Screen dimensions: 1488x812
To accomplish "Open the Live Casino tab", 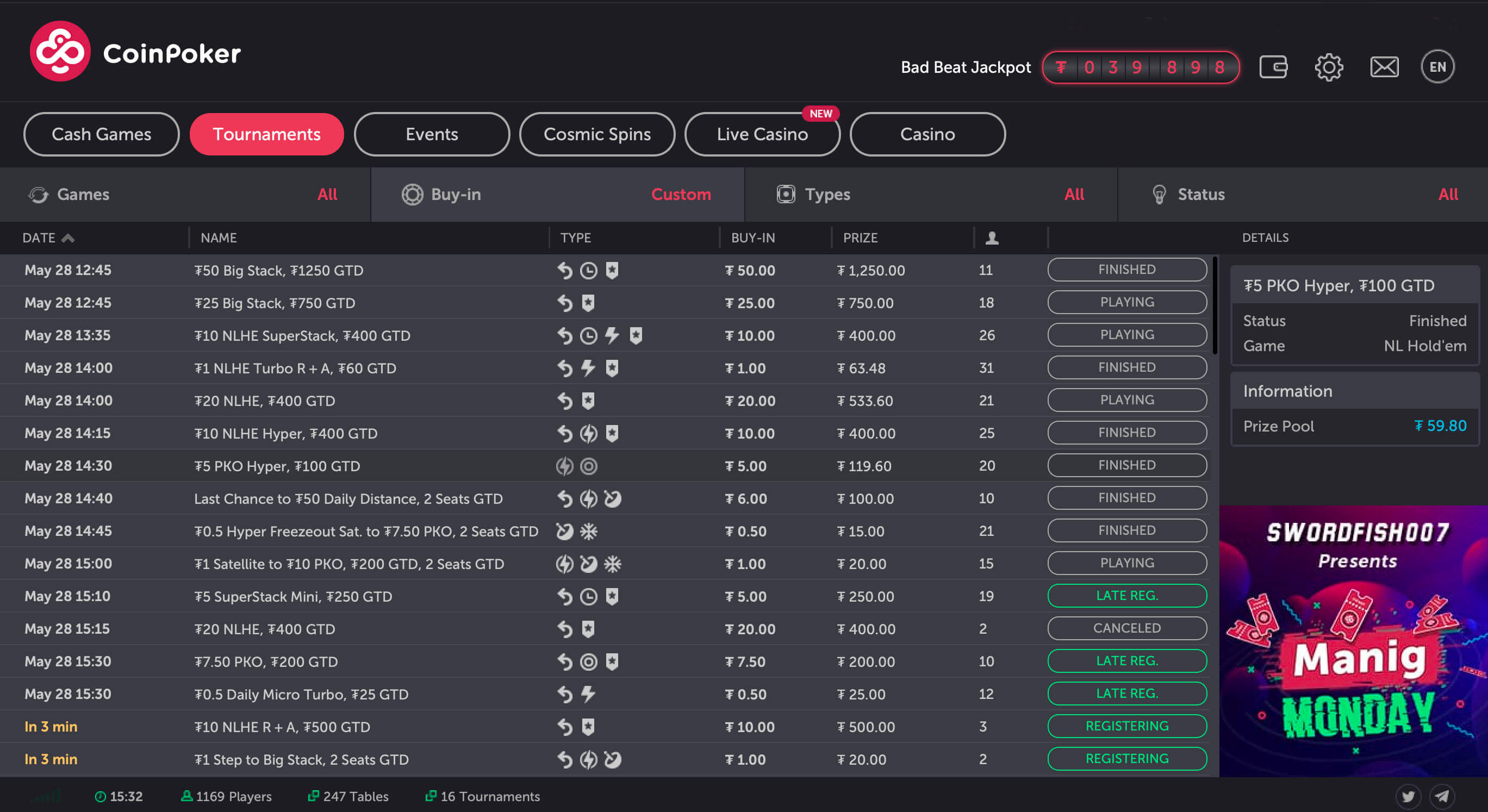I will point(762,134).
